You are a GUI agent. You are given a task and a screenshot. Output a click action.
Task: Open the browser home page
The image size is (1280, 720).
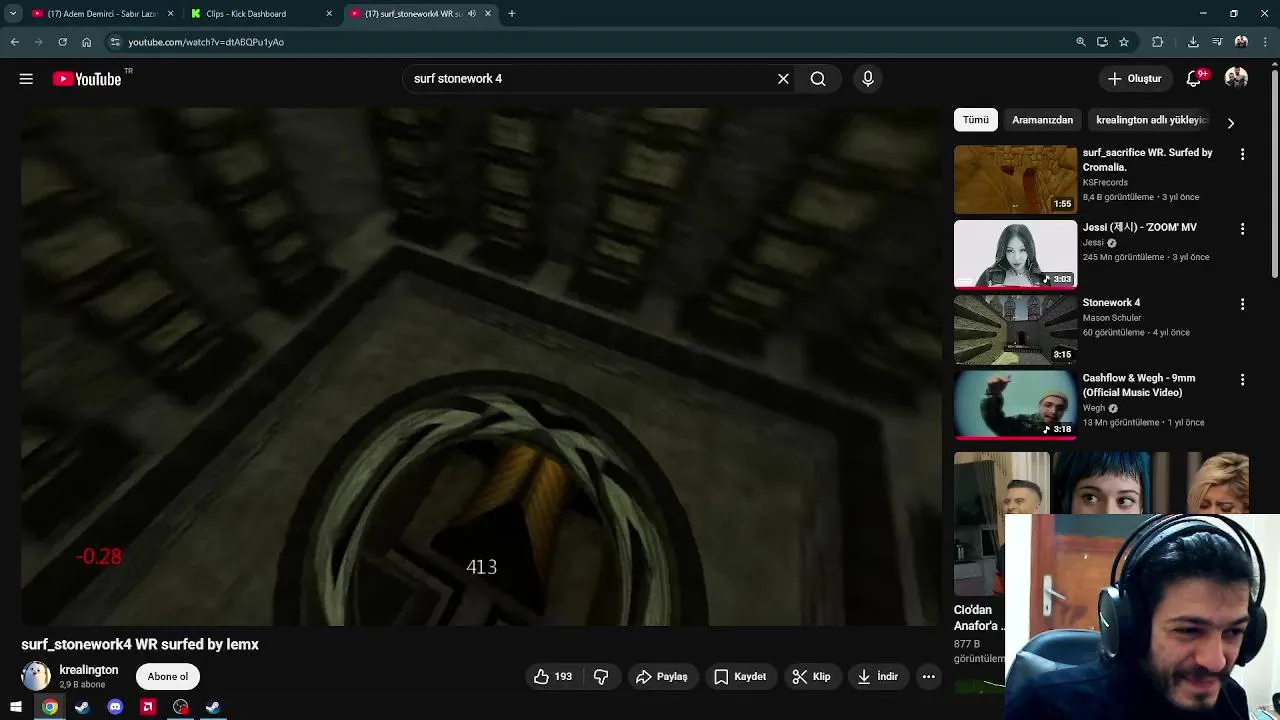click(x=87, y=42)
